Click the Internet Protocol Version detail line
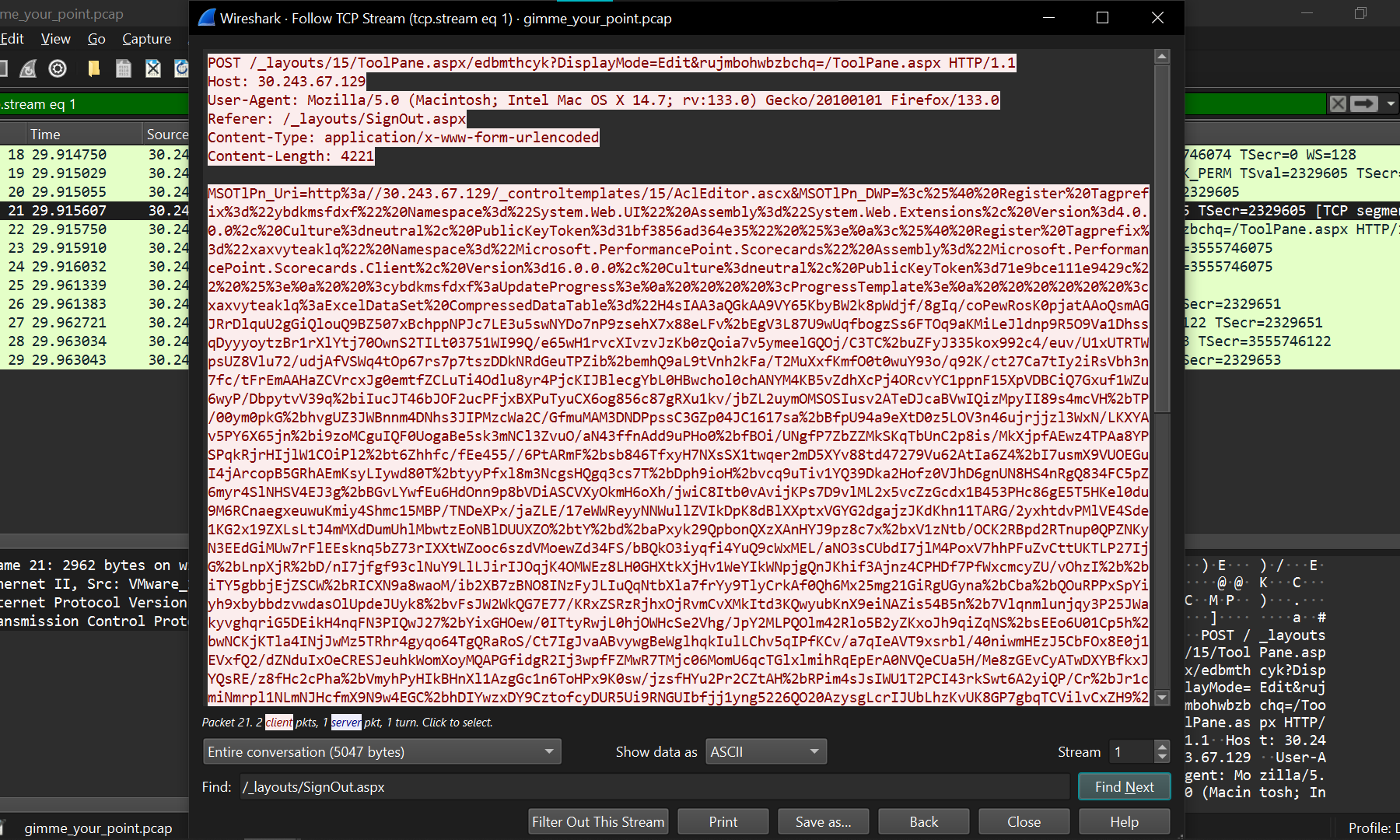Screen dimensions: 1400x840 pos(94,603)
